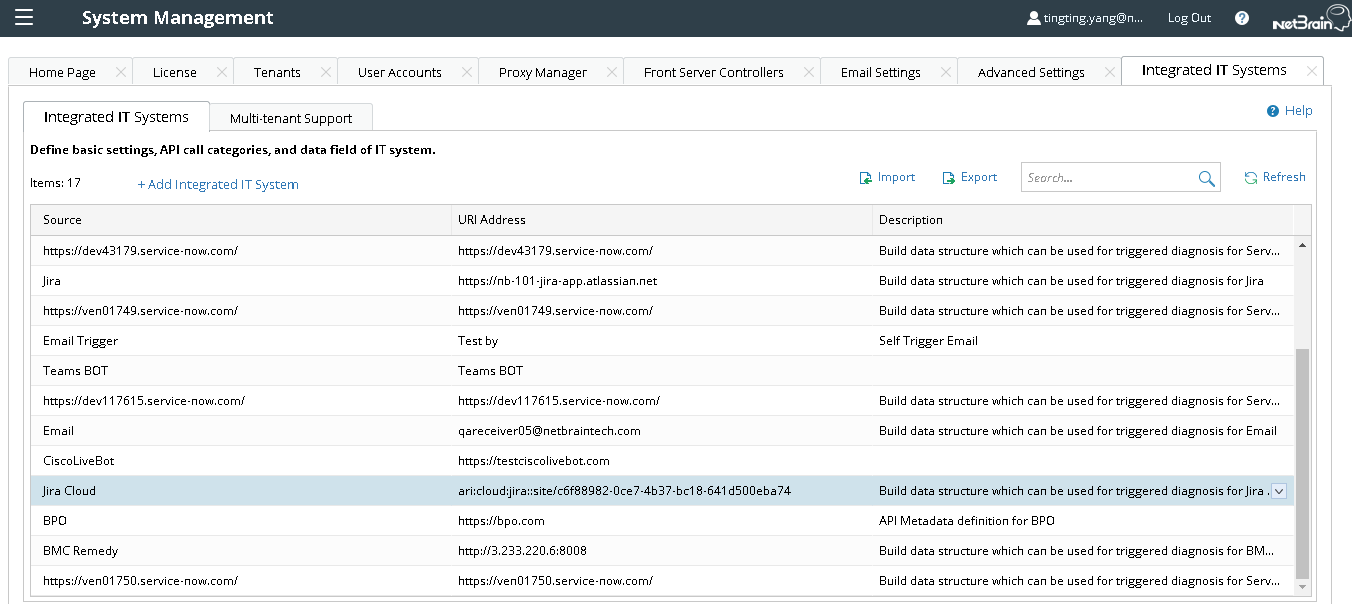Add a new Integrated IT System
Viewport: 1352px width, 604px height.
pyautogui.click(x=217, y=184)
